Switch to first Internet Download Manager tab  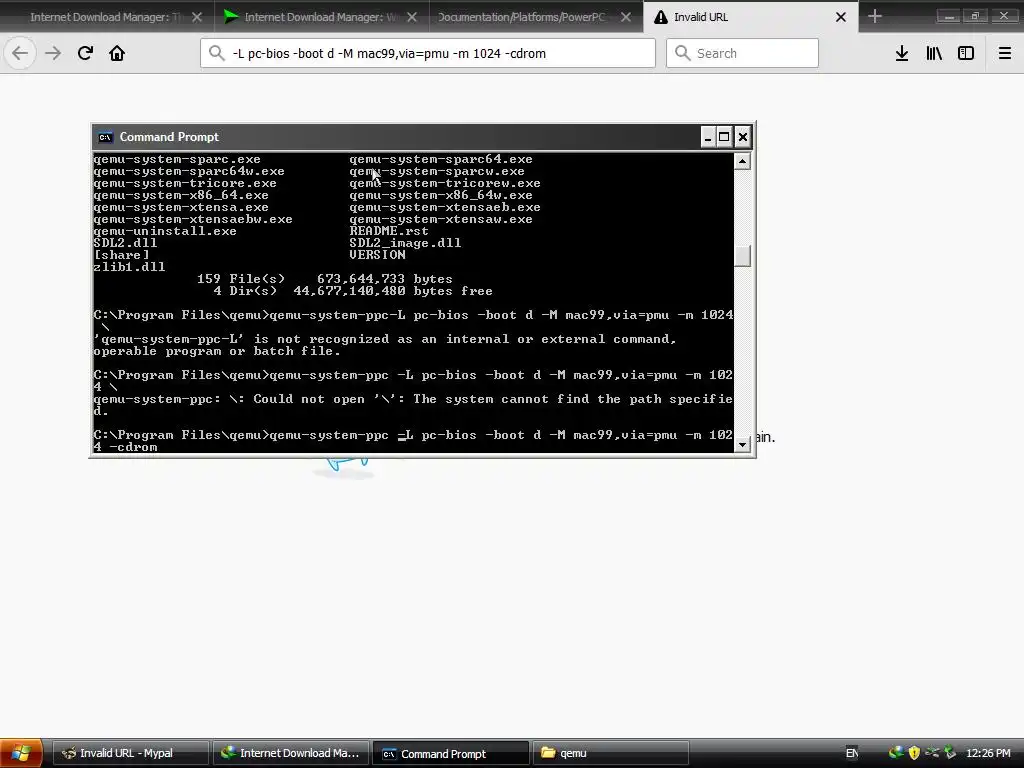(x=107, y=17)
